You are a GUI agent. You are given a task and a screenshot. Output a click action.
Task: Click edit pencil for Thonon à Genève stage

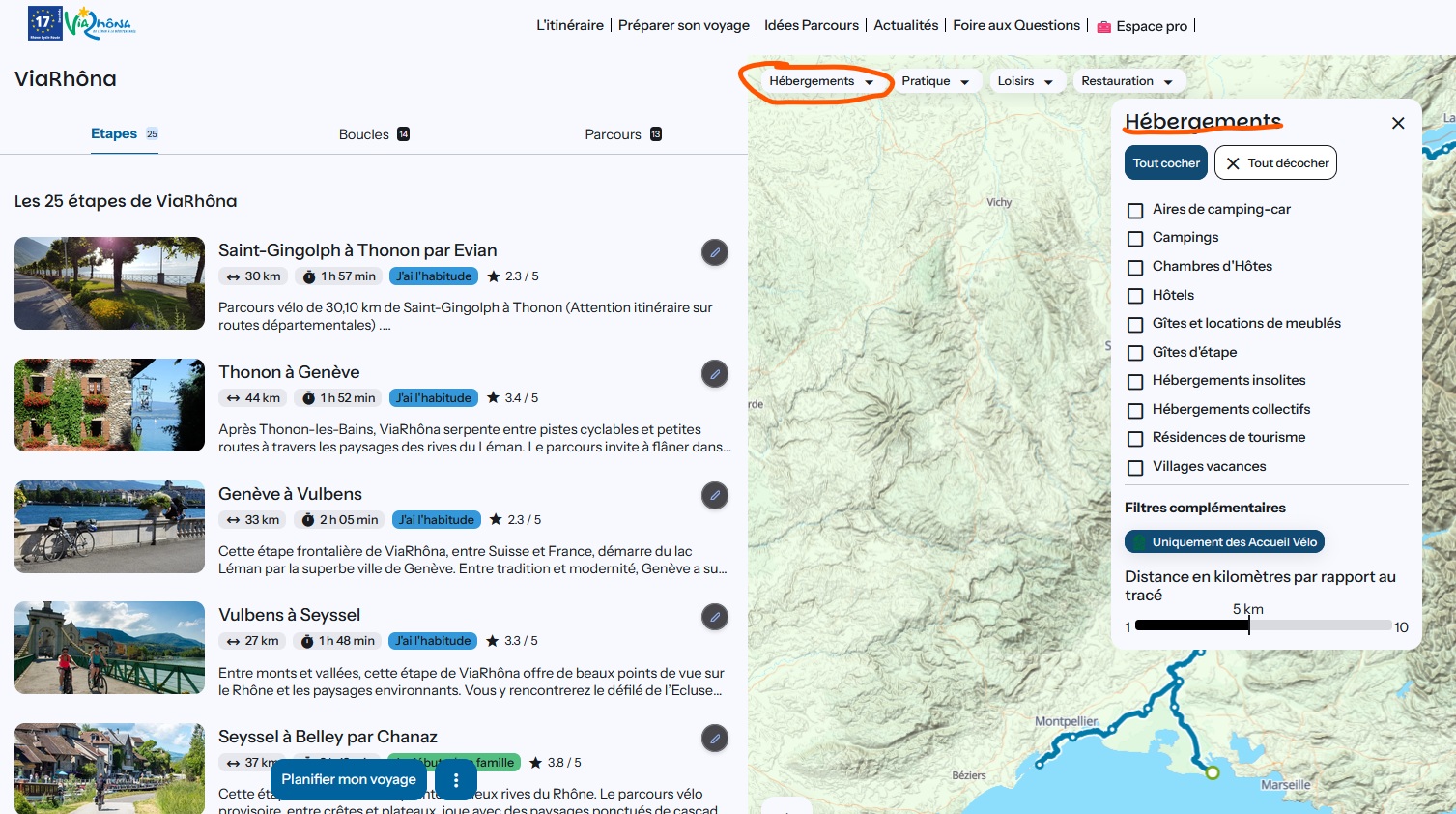[715, 374]
